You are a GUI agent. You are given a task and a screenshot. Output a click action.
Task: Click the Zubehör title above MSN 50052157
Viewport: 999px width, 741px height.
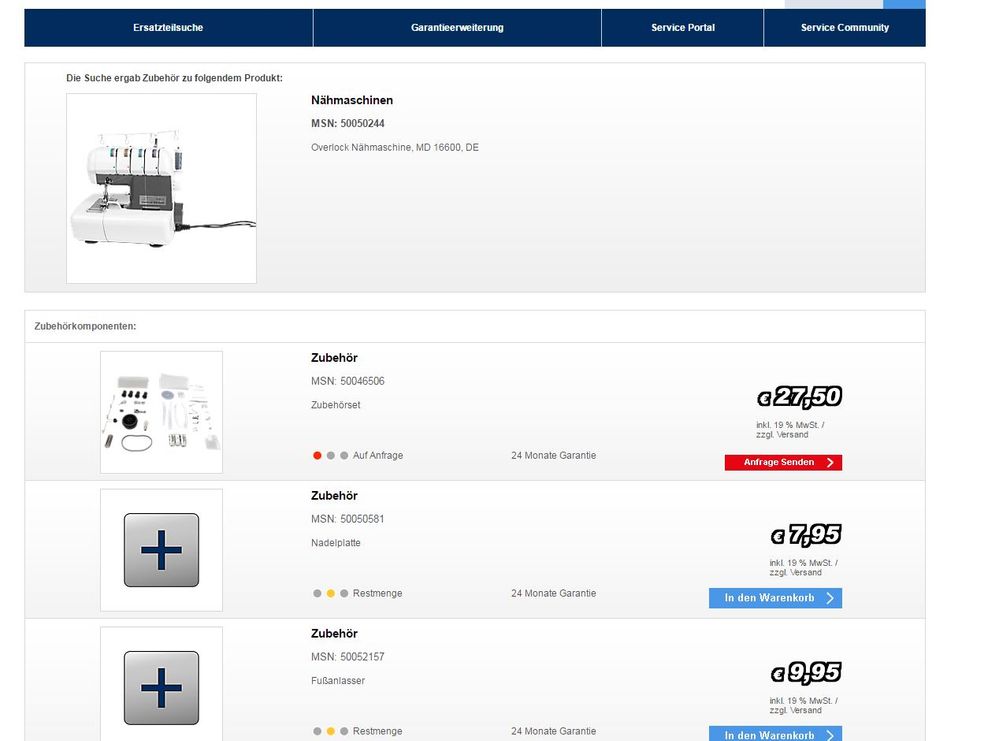pos(334,634)
